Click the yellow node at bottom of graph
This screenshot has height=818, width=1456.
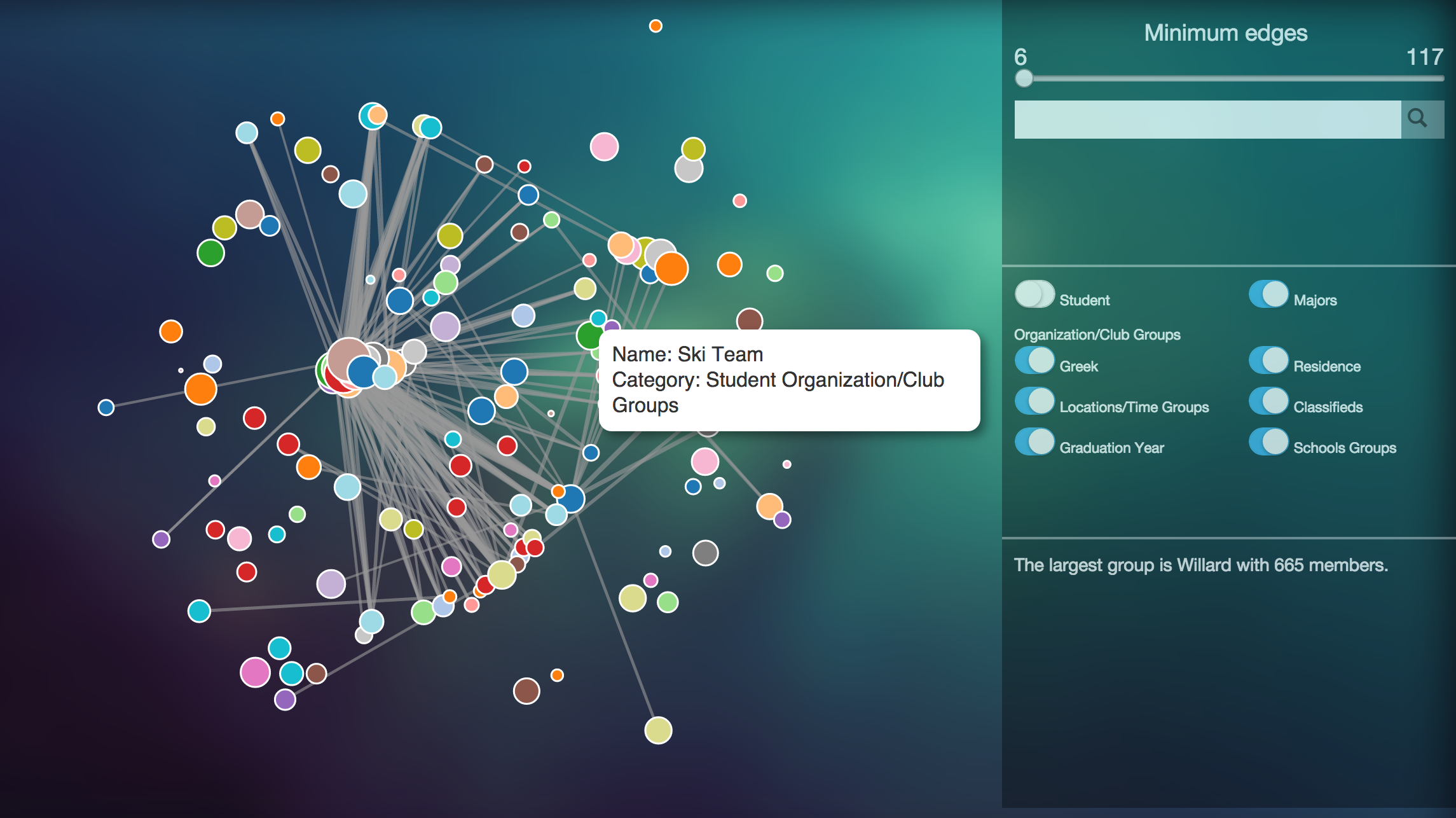658,730
